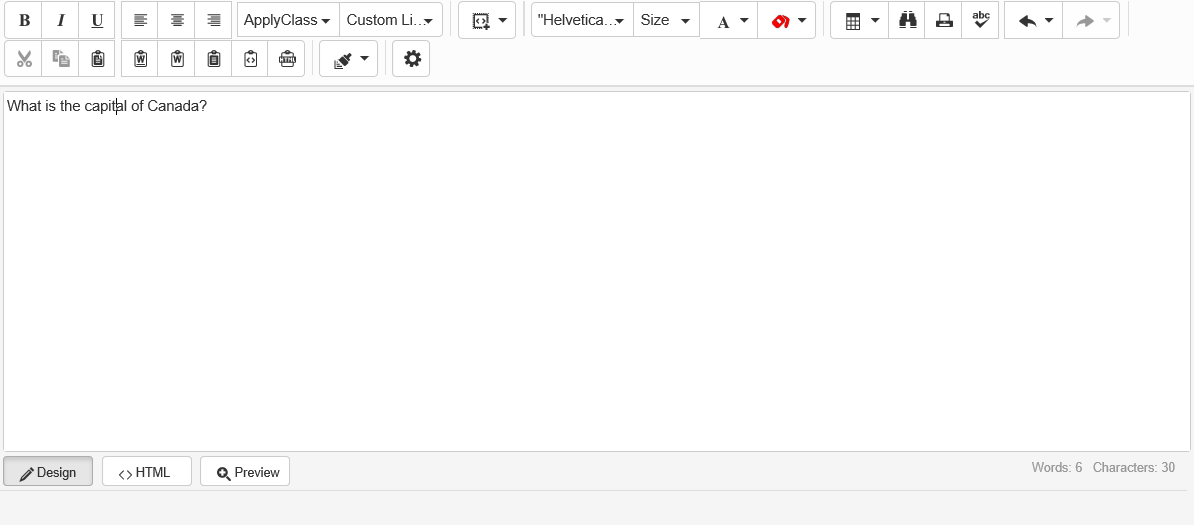Click the Paste from Word icon
This screenshot has width=1194, height=525.
[140, 59]
